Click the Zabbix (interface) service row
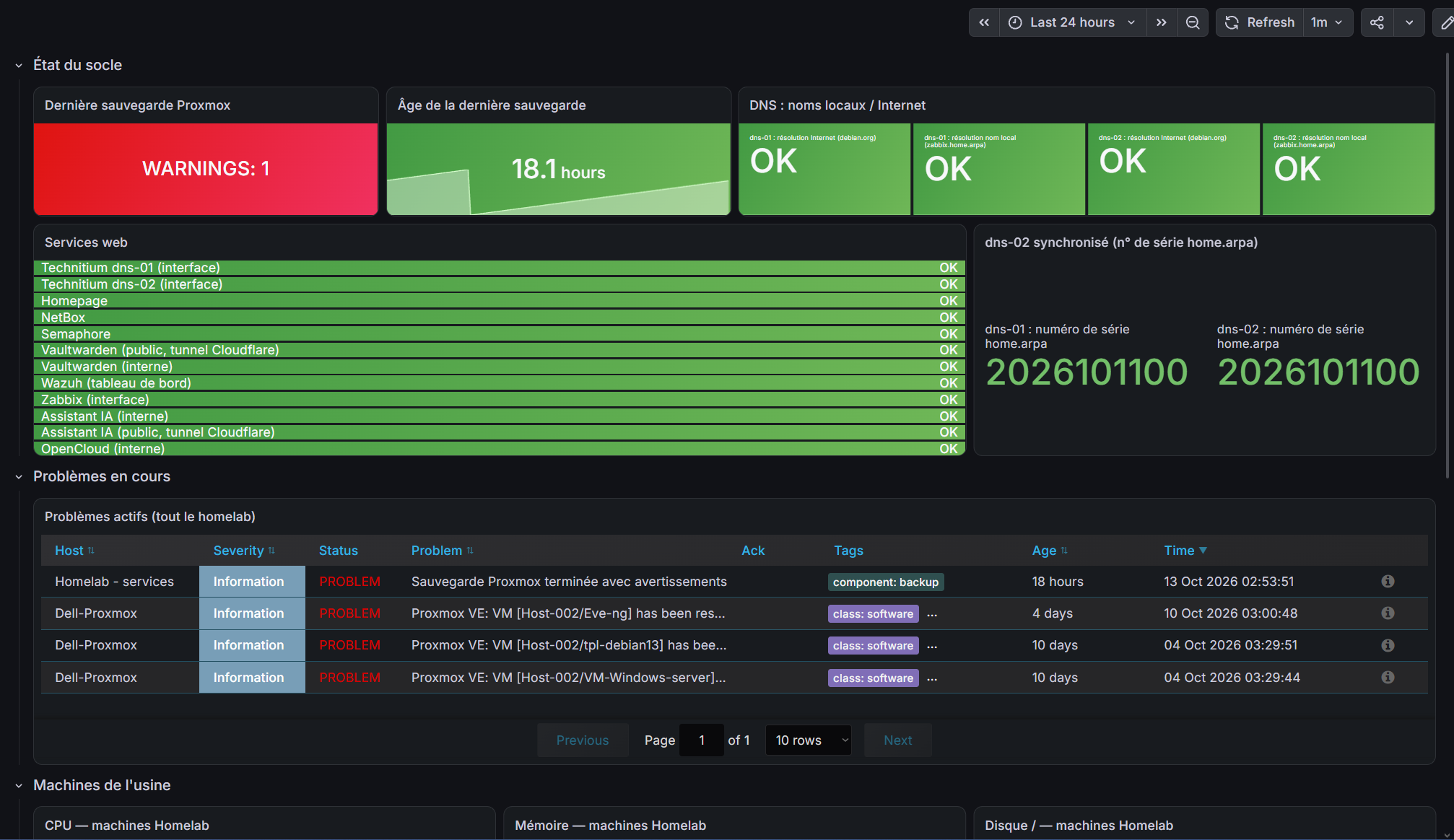 coord(499,400)
